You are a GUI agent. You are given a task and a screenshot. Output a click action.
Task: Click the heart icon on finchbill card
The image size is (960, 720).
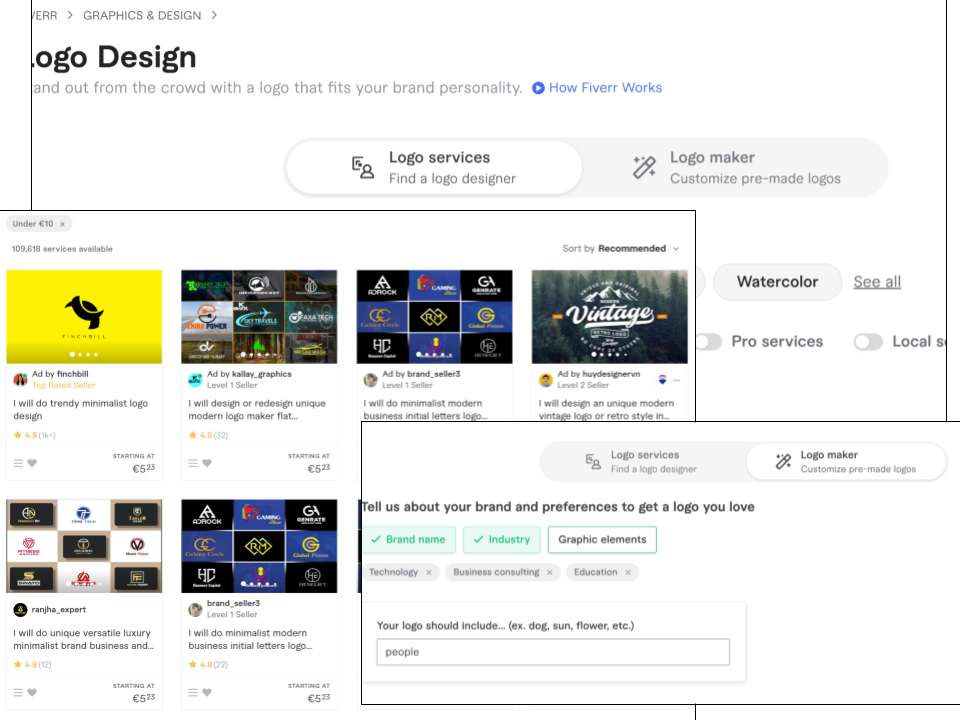(x=32, y=463)
